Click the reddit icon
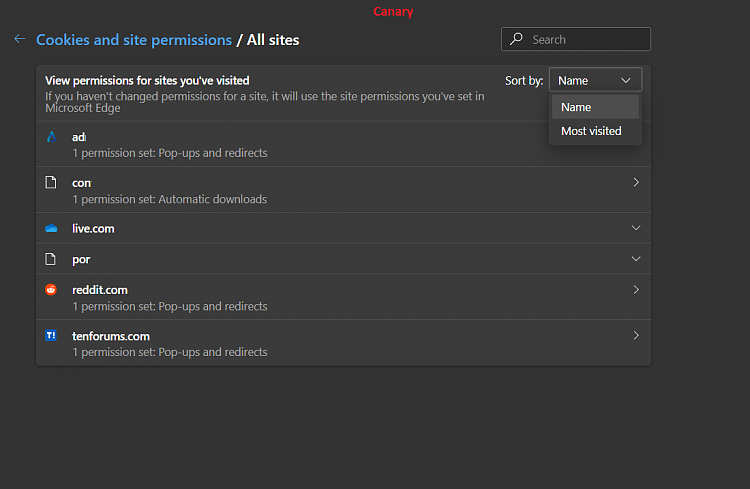Viewport: 750px width, 489px height. 51,289
